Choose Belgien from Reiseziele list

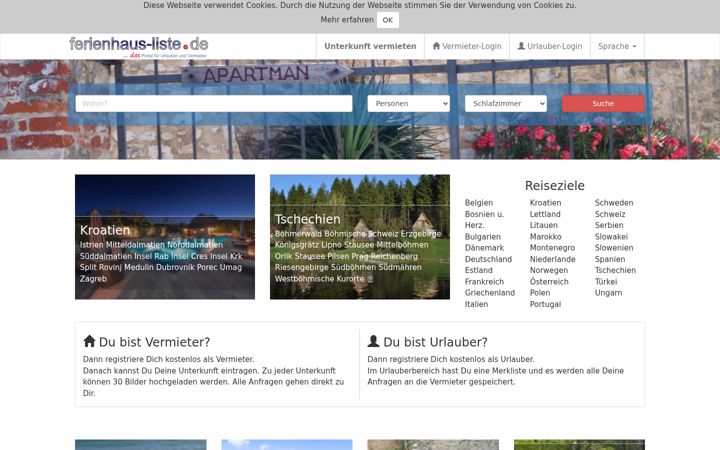(x=478, y=203)
